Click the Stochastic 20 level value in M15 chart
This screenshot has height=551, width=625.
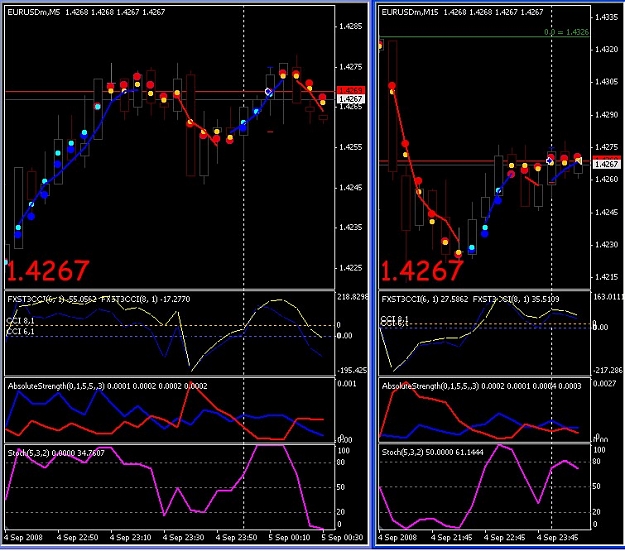point(596,512)
